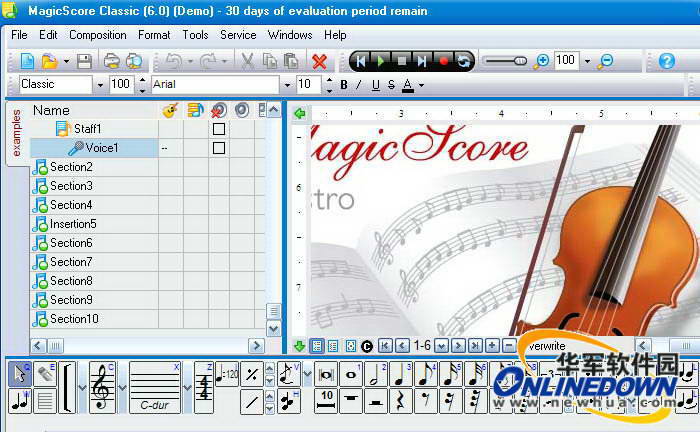The width and height of the screenshot is (700, 432).
Task: Create a new score document
Action: (x=28, y=61)
